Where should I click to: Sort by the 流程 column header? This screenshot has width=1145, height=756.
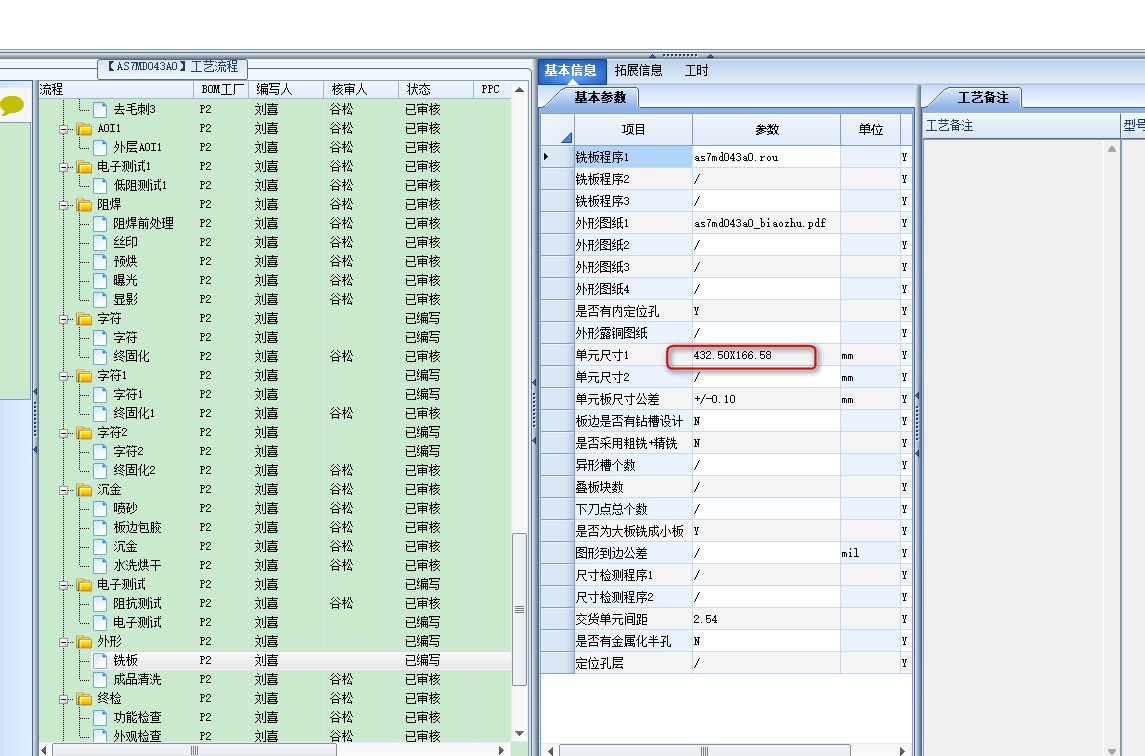[x=115, y=89]
